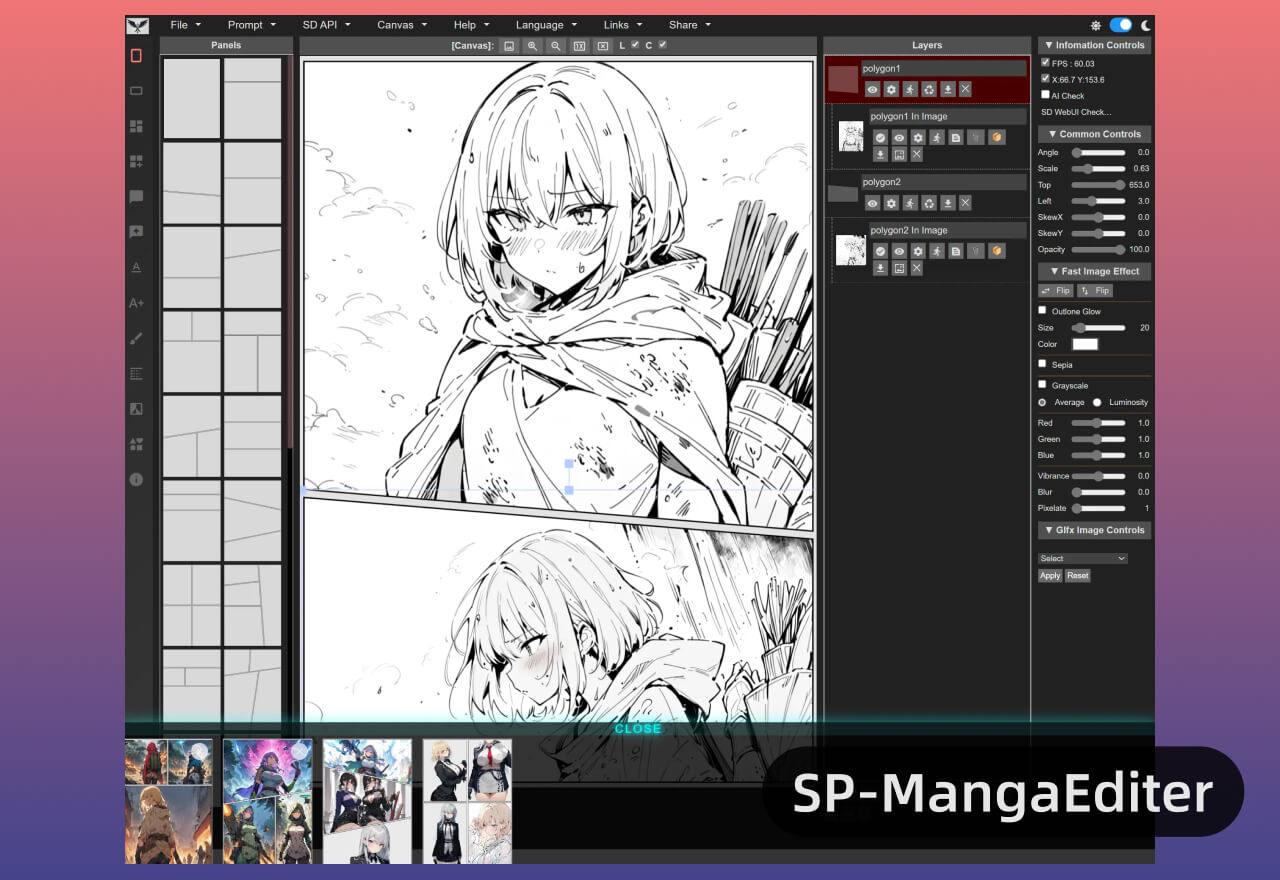Toggle visibility of the polygon2 layer
Screen dimensions: 1280x880
pyautogui.click(x=872, y=203)
